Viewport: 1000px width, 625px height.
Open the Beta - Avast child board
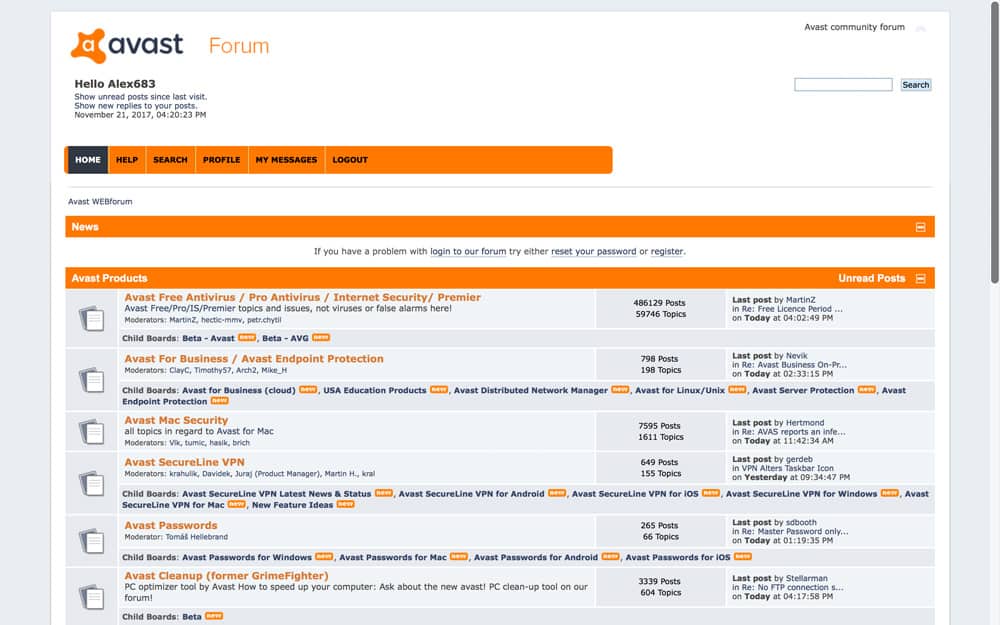click(x=209, y=338)
